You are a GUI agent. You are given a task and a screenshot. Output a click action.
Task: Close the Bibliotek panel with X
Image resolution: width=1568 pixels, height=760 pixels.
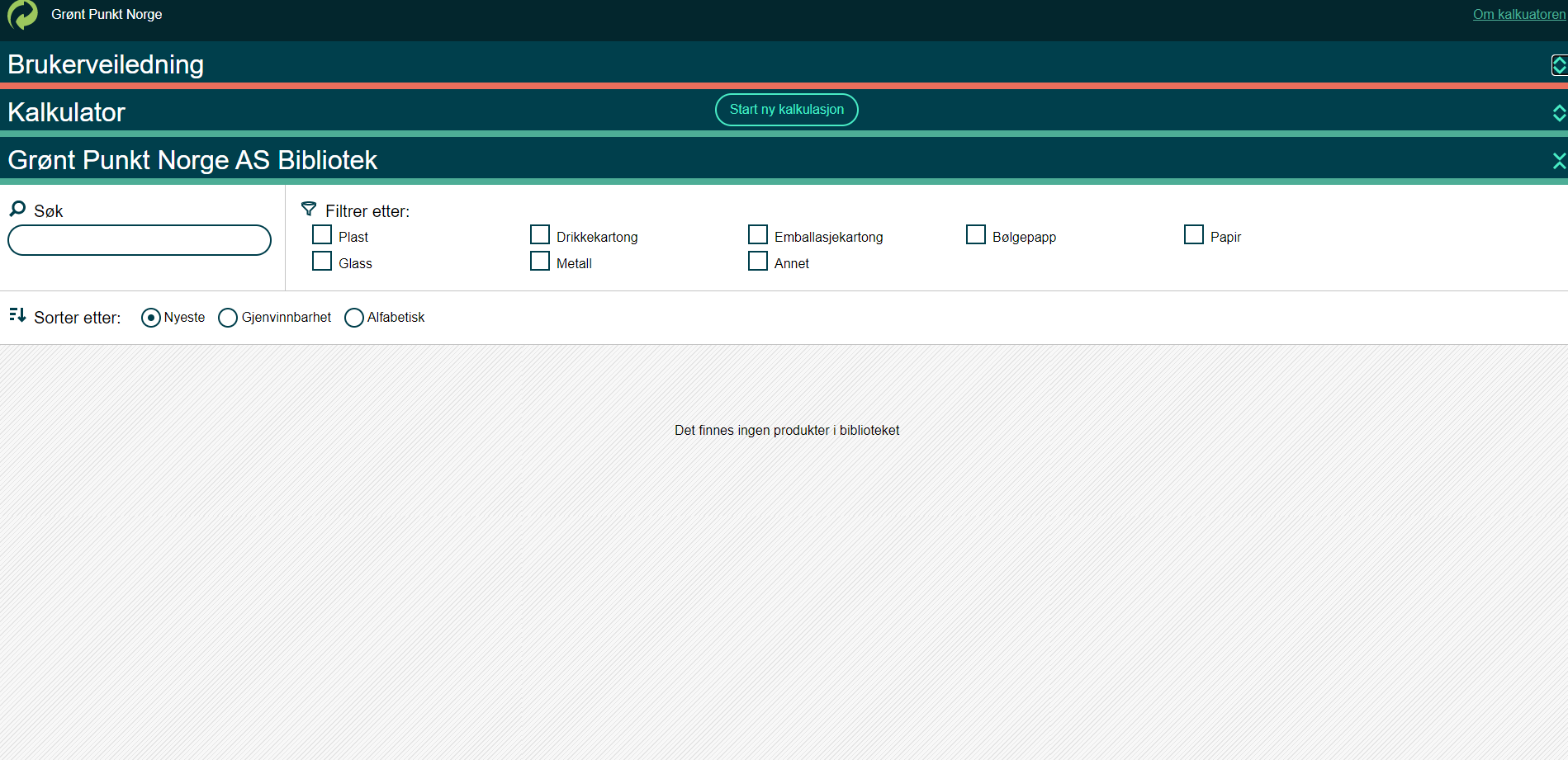[1558, 161]
